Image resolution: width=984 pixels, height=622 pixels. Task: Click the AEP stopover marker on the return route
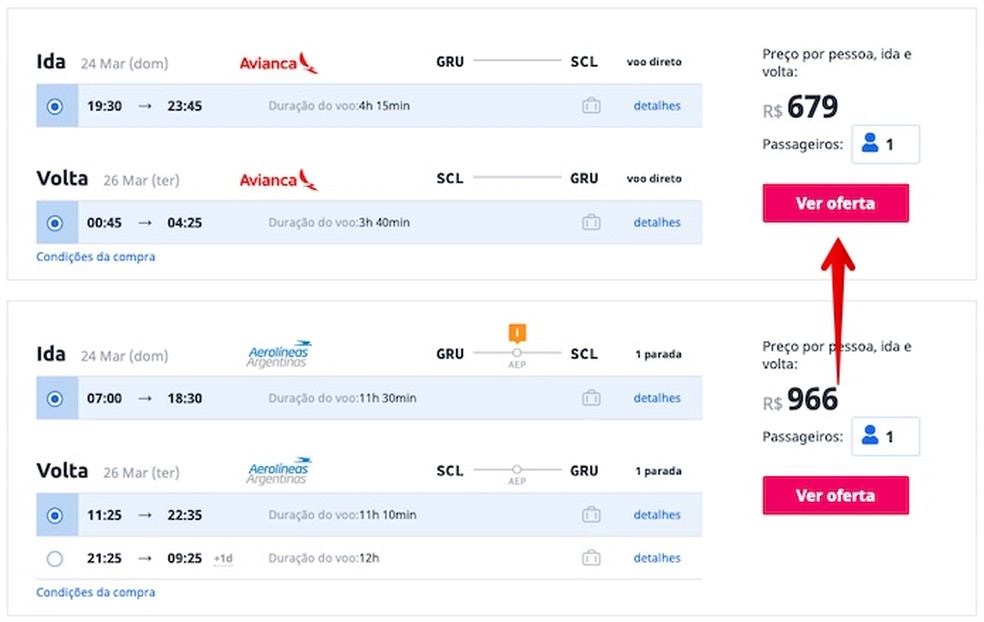click(x=517, y=470)
